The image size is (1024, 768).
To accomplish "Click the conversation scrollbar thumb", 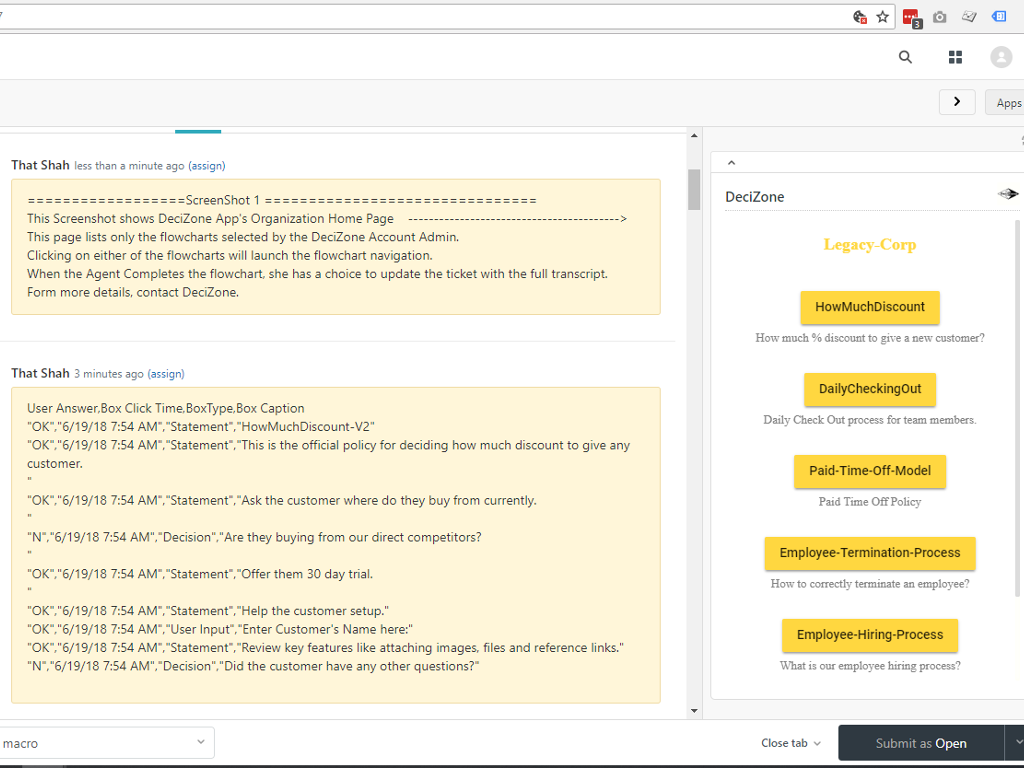I will point(694,189).
